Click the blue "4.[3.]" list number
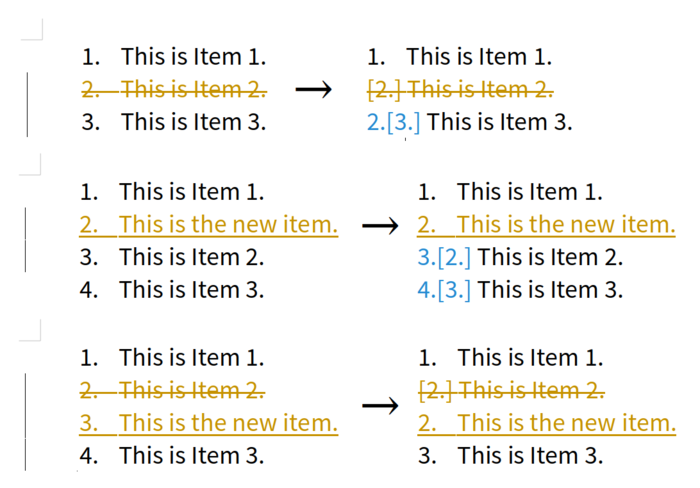This screenshot has width=700, height=488. tap(444, 291)
